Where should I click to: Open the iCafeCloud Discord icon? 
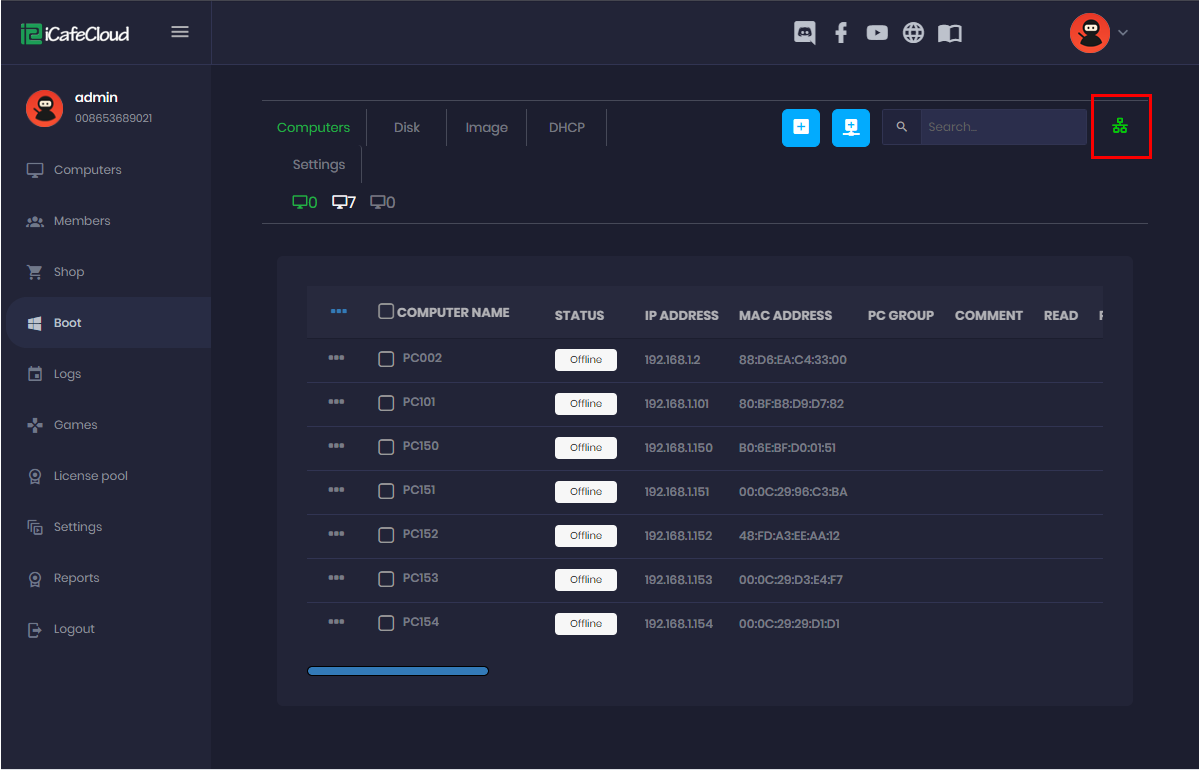[804, 32]
